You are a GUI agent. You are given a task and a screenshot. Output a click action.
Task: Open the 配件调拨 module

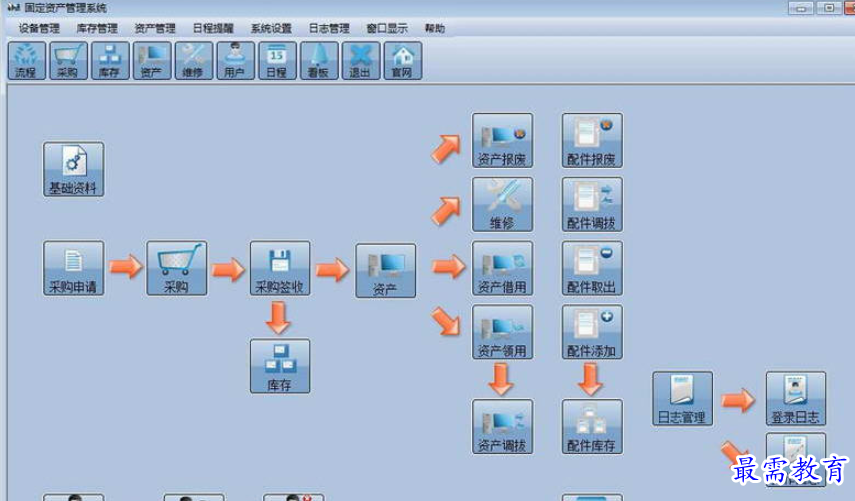592,204
